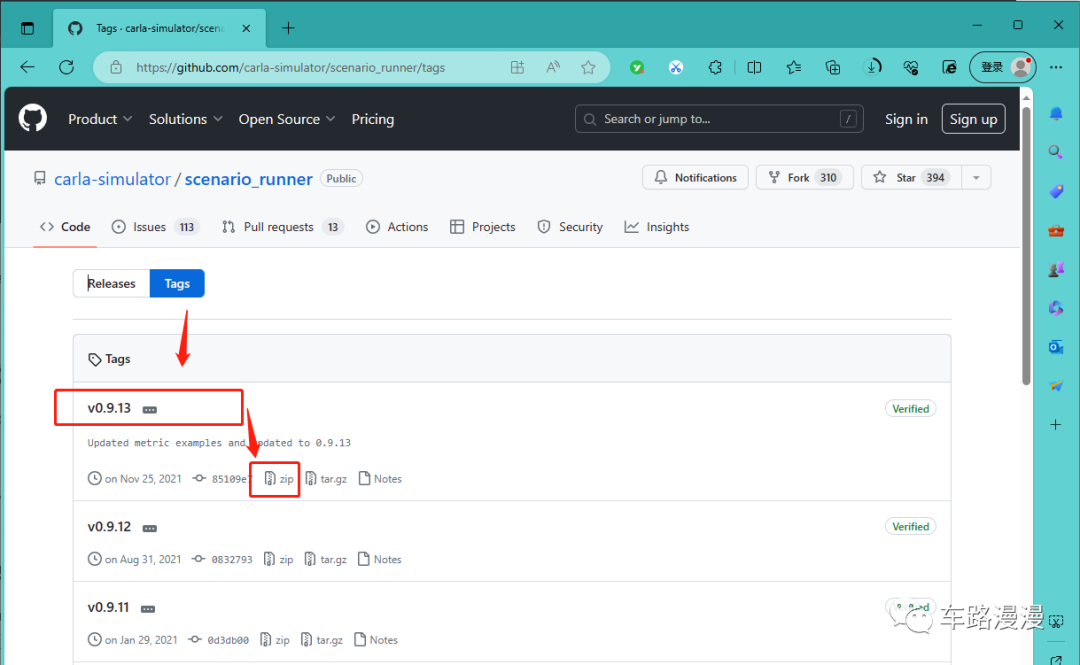Click the page vertical scrollbar thumb
Image resolution: width=1080 pixels, height=665 pixels.
(1026, 245)
